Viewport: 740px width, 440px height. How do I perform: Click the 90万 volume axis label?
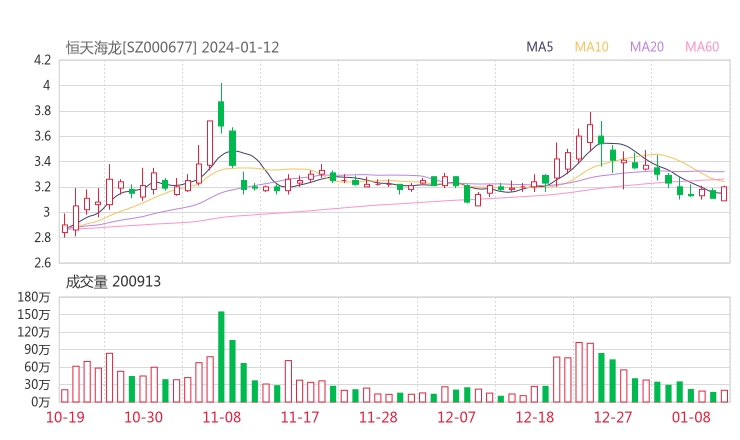(x=37, y=350)
